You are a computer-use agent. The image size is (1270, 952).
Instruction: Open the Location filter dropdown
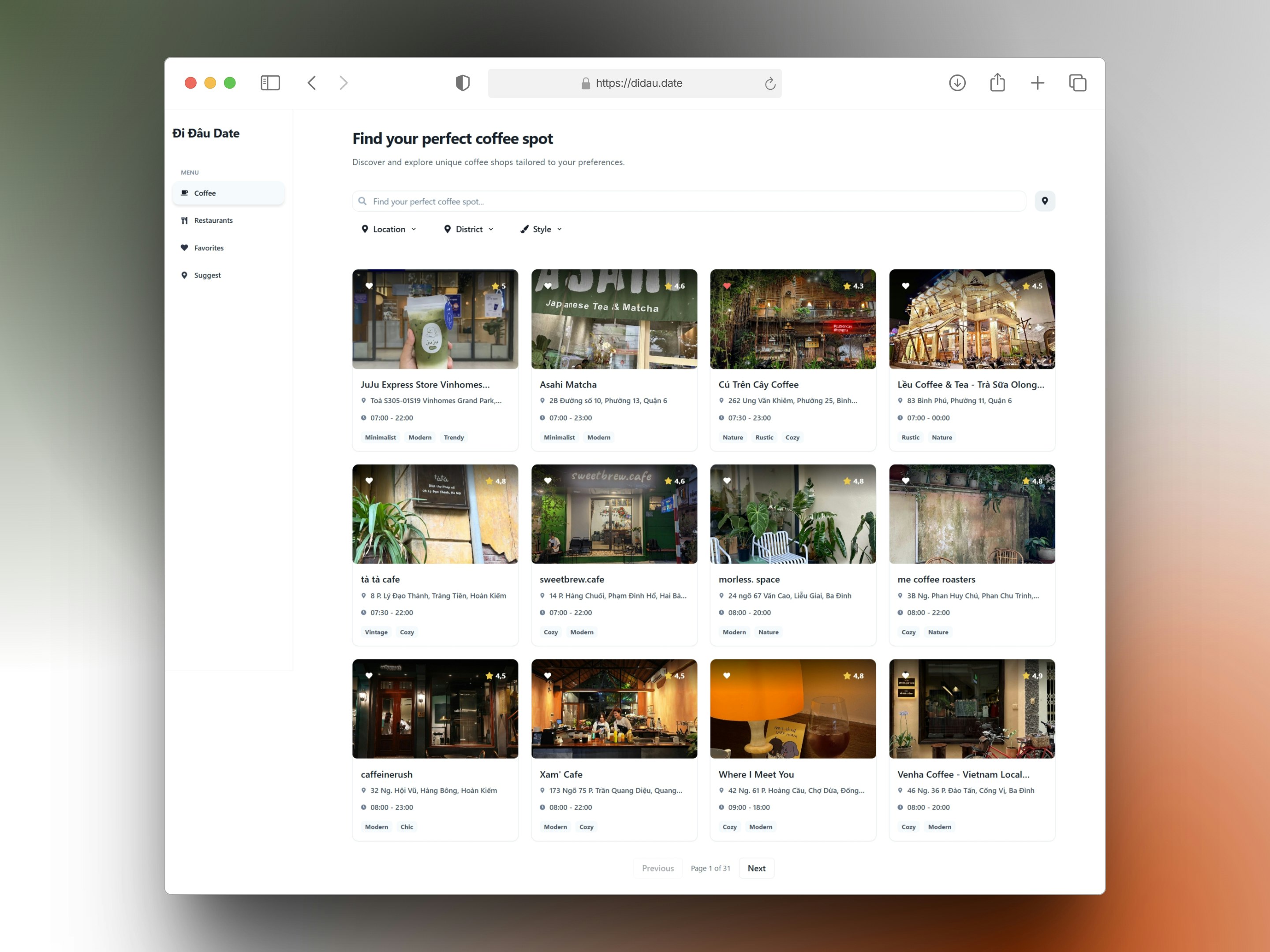click(388, 229)
